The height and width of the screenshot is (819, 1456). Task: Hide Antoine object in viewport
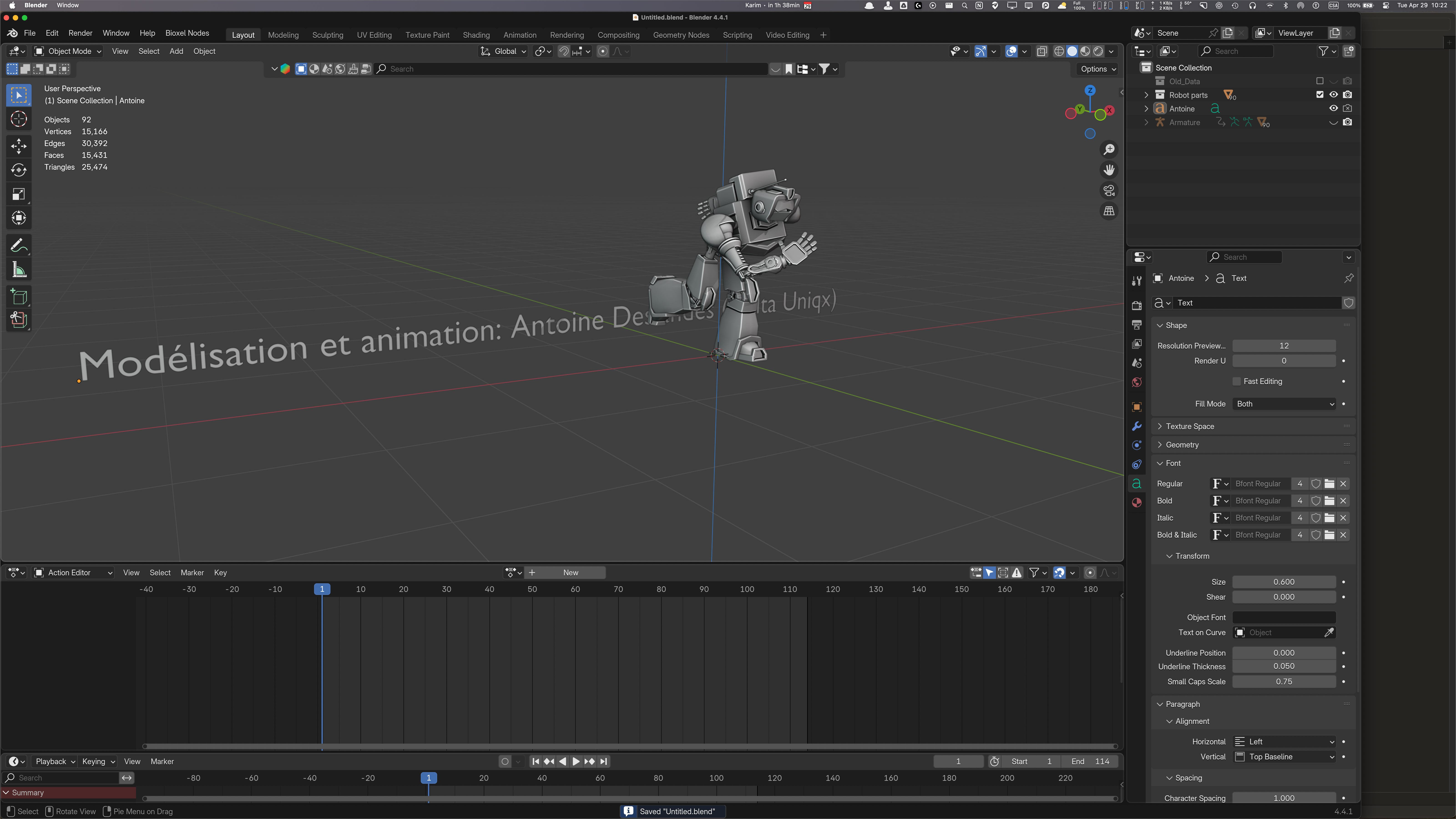[1333, 109]
